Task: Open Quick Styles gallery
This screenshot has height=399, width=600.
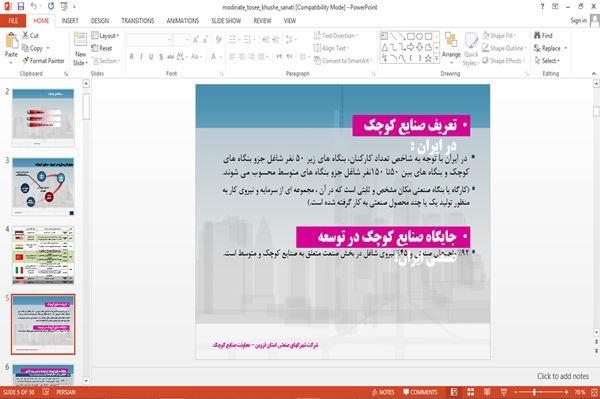Action: pyautogui.click(x=471, y=49)
